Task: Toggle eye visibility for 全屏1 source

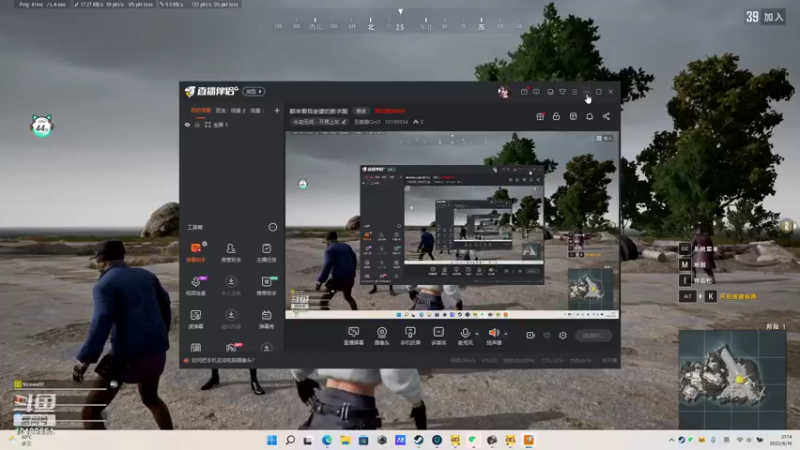Action: 187,124
